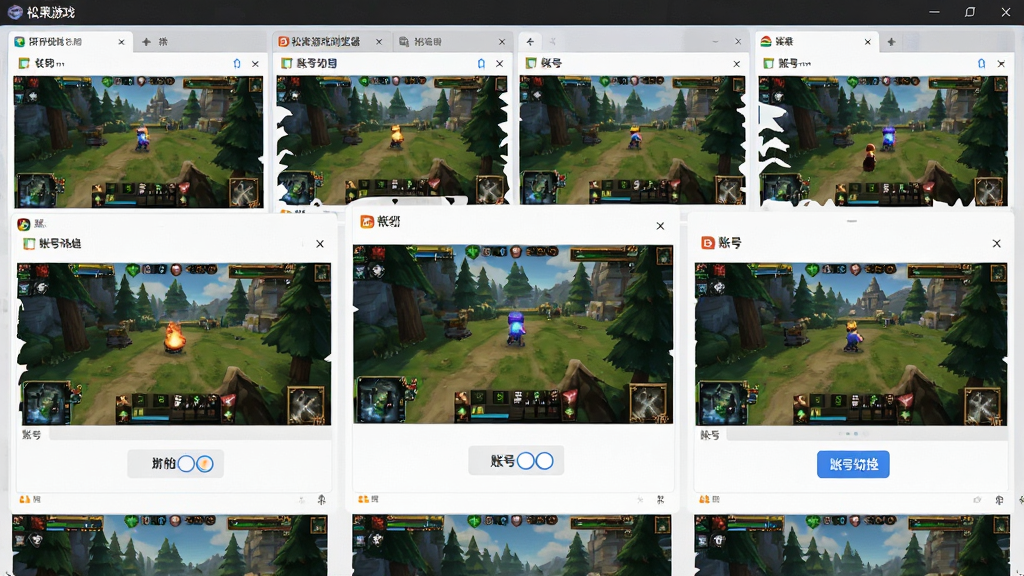This screenshot has height=576, width=1024.
Task: Click the 账号 input field in the bottom-left panel
Action: tap(189, 434)
